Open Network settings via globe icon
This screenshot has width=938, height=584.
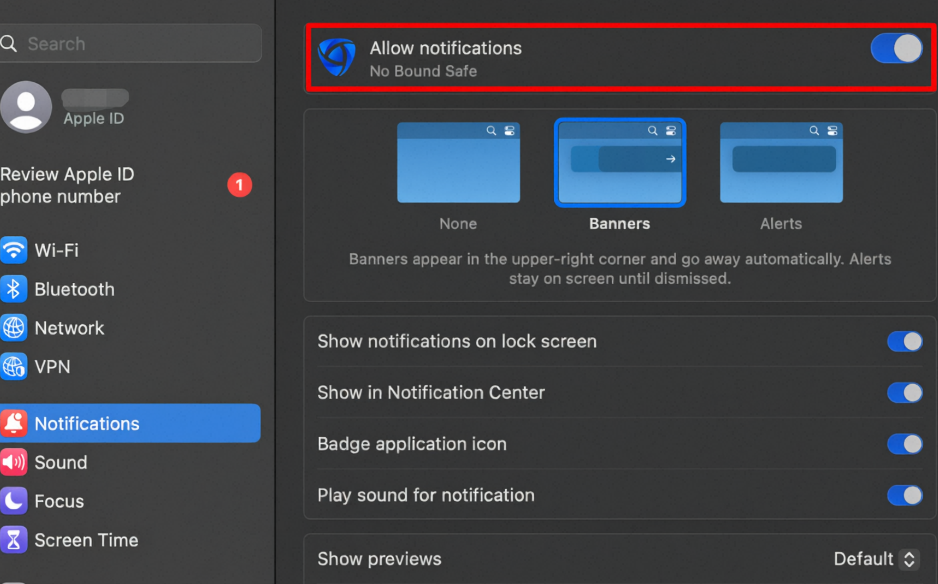pyautogui.click(x=13, y=328)
